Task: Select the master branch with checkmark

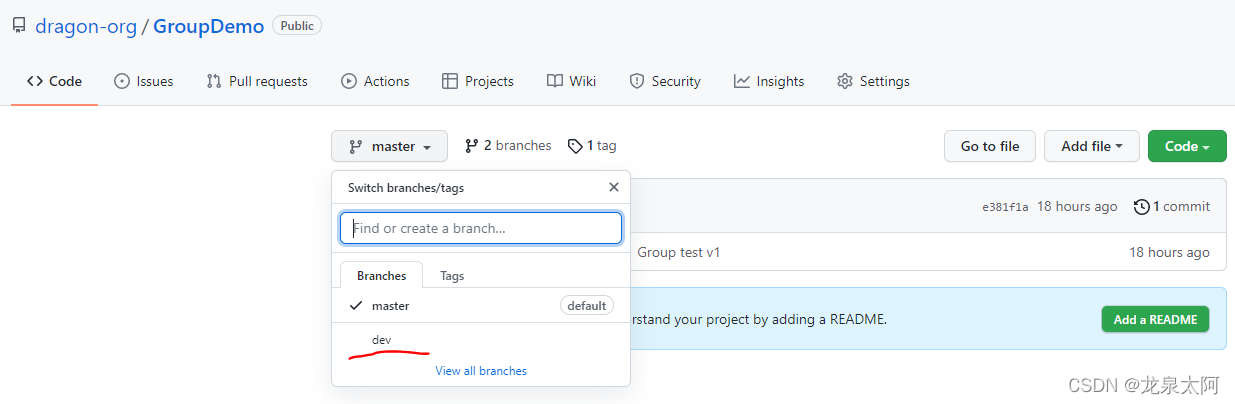Action: pos(390,306)
